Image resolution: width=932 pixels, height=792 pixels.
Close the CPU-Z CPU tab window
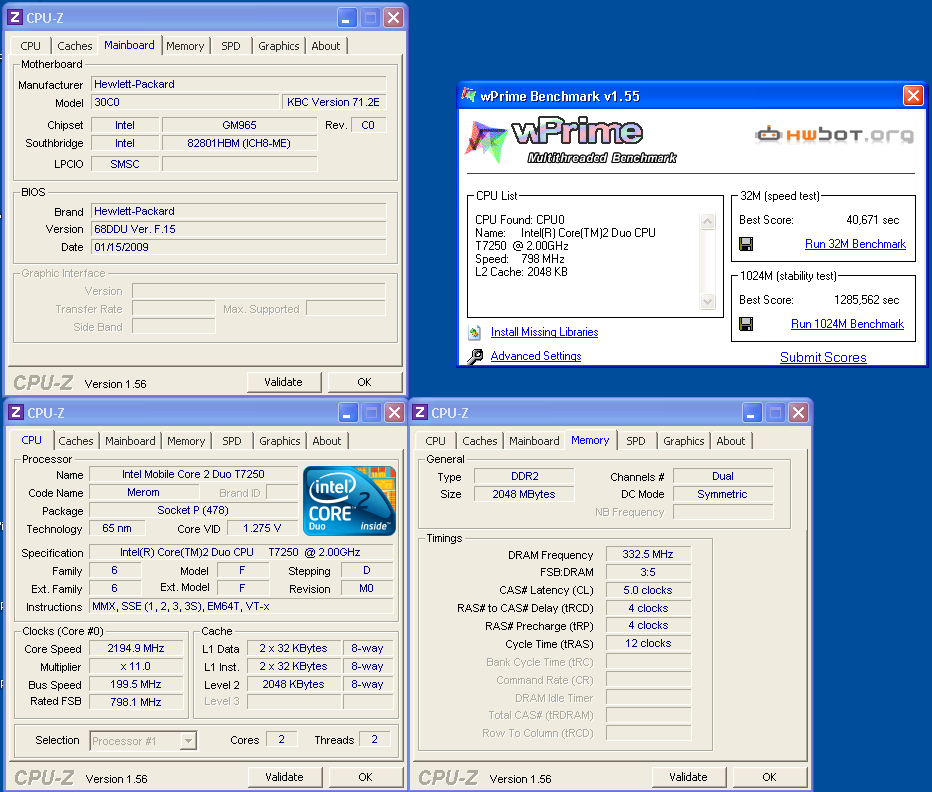click(x=394, y=413)
